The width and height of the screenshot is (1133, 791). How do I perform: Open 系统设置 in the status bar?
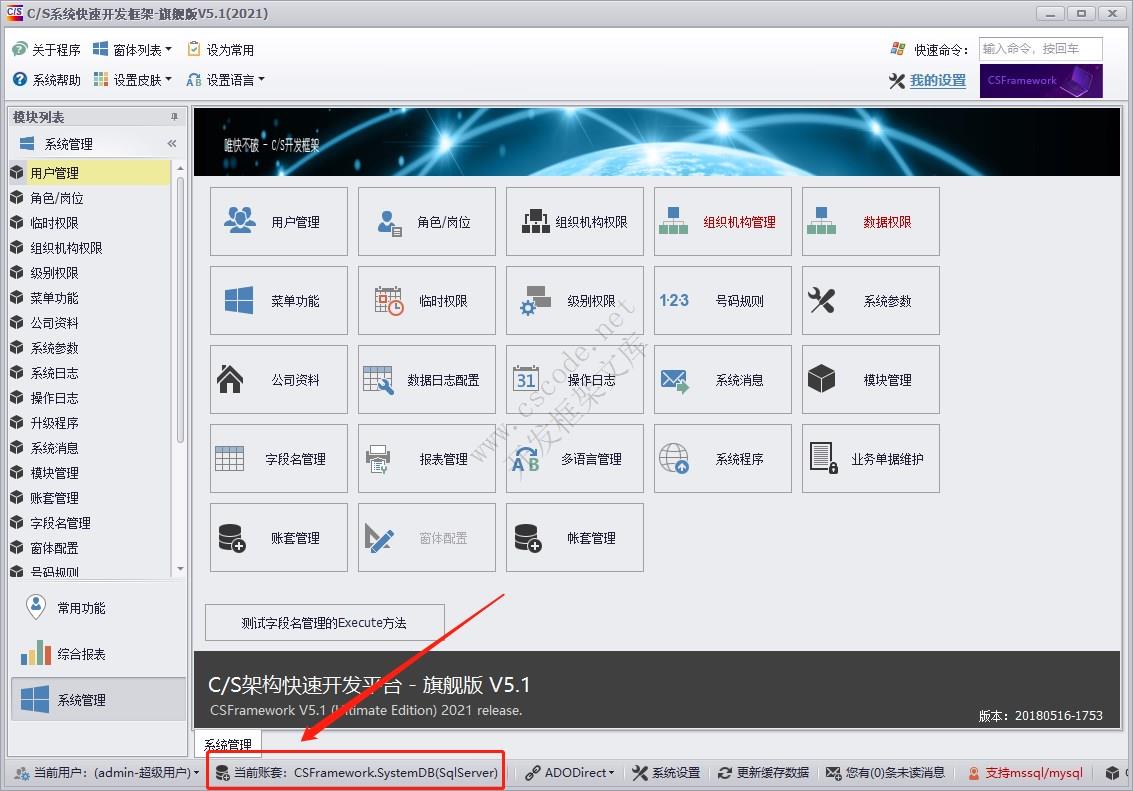[x=666, y=773]
